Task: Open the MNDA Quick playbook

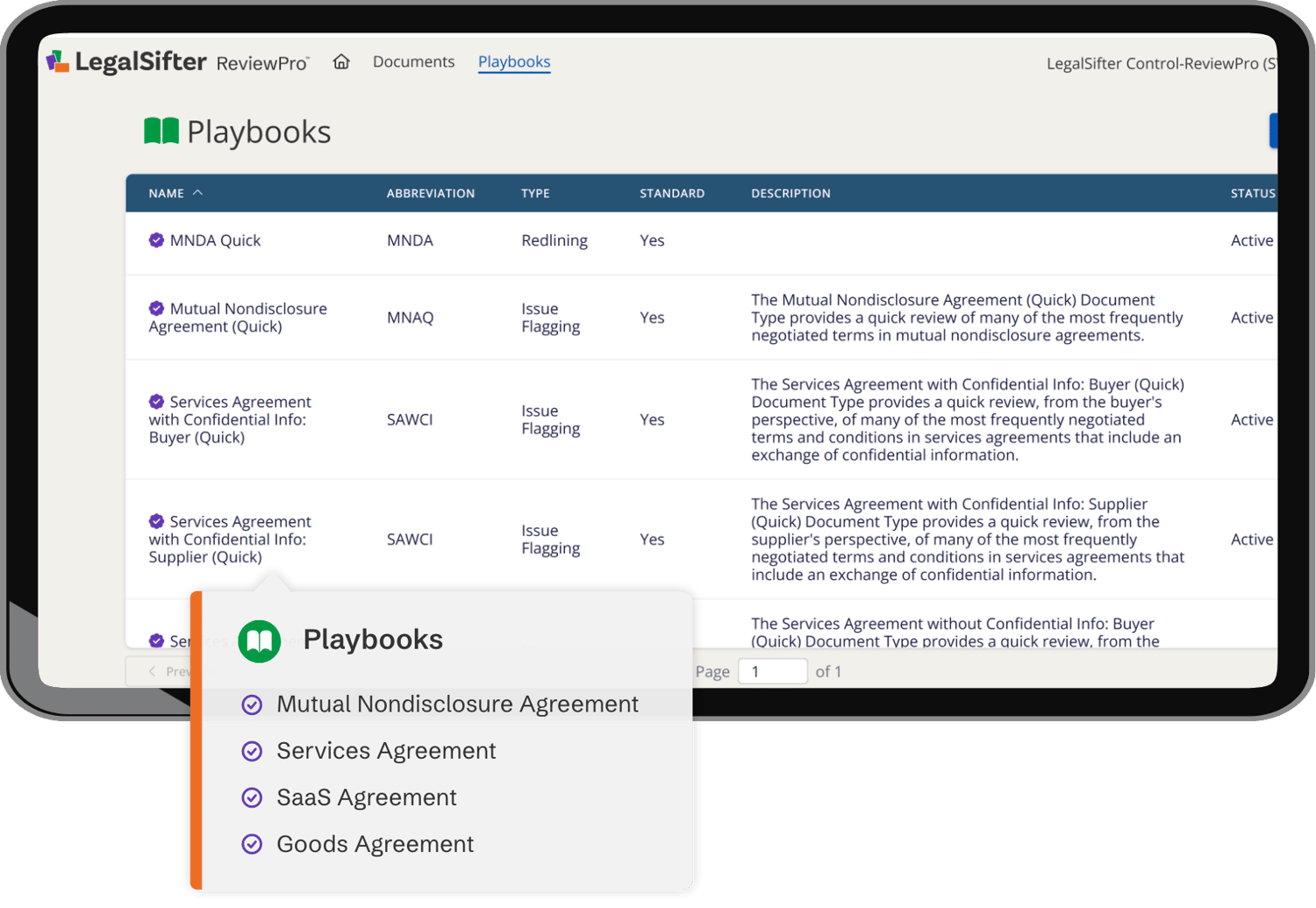Action: pos(215,240)
